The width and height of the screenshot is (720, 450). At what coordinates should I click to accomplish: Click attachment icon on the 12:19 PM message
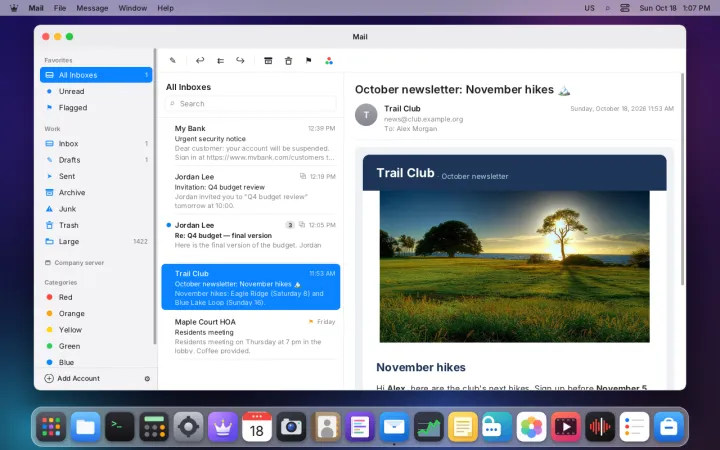pyautogui.click(x=303, y=176)
